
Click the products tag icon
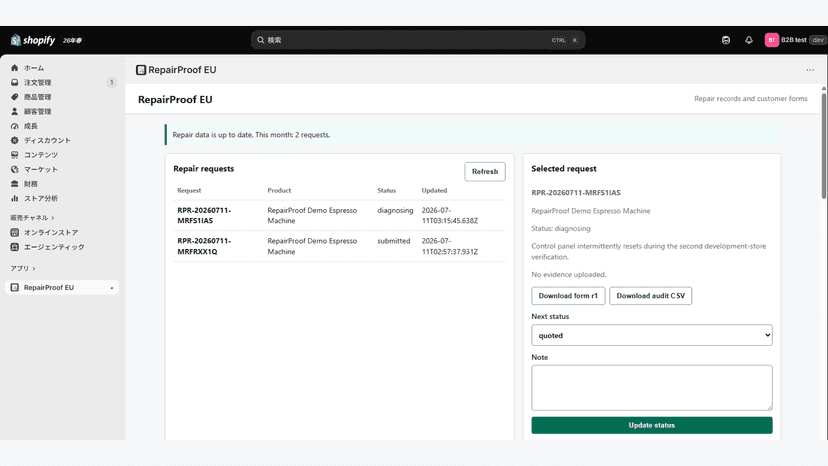(15, 97)
